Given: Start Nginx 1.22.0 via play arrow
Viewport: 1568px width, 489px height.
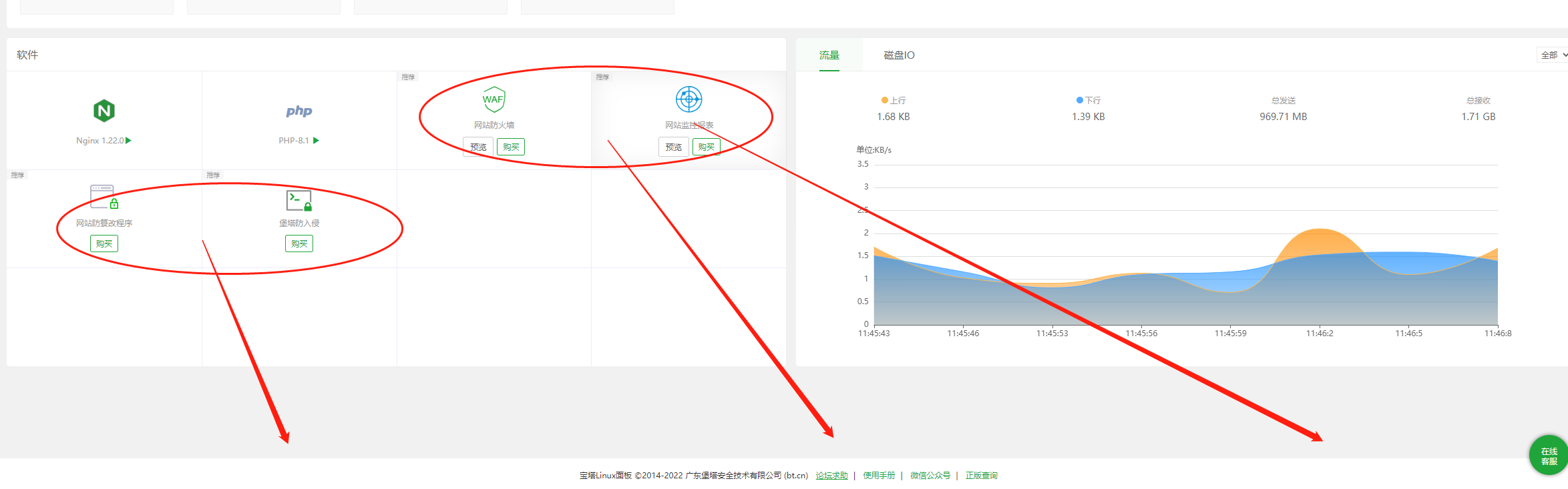Looking at the screenshot, I should coord(128,141).
